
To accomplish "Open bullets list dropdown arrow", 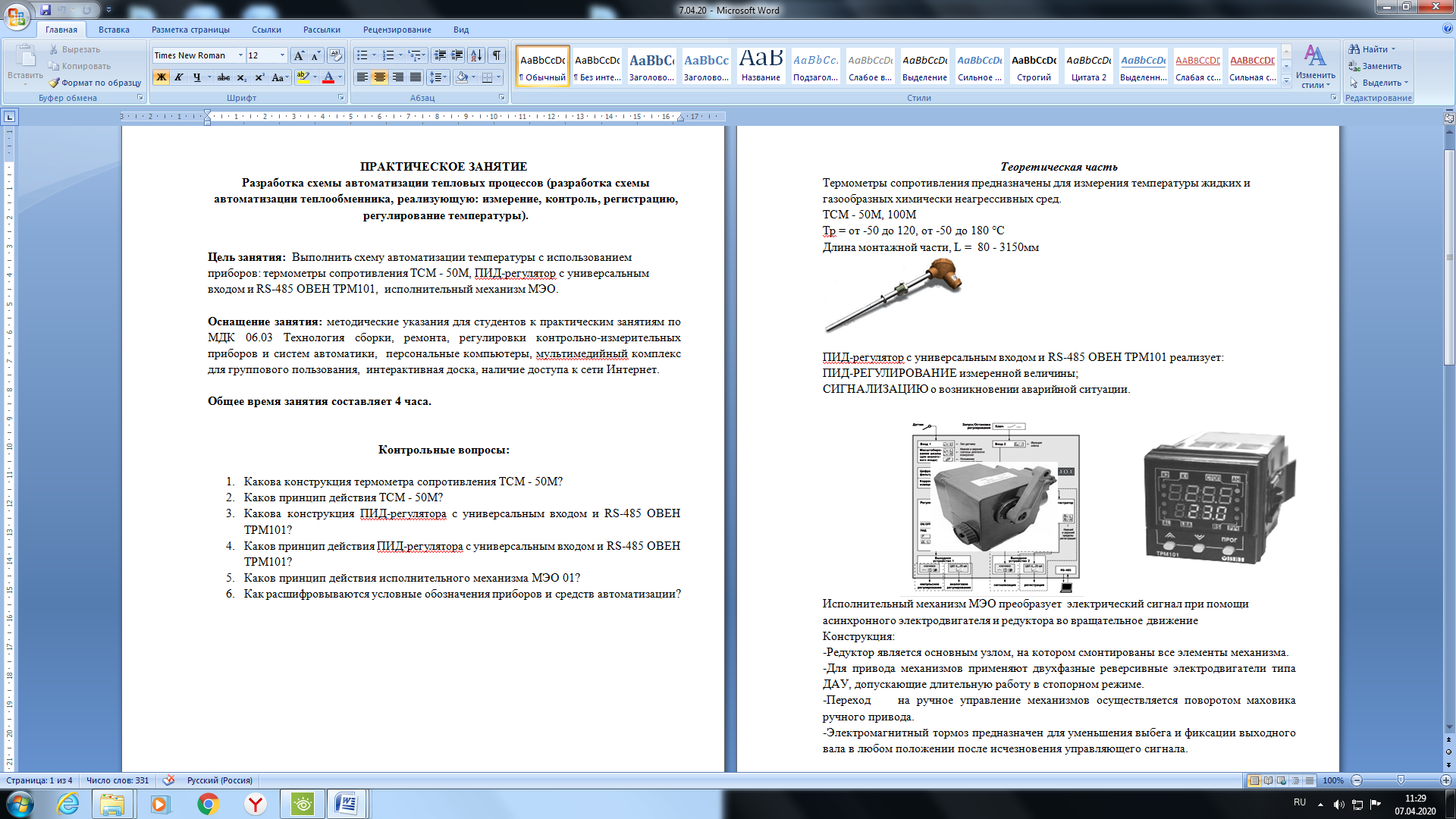I will 374,55.
